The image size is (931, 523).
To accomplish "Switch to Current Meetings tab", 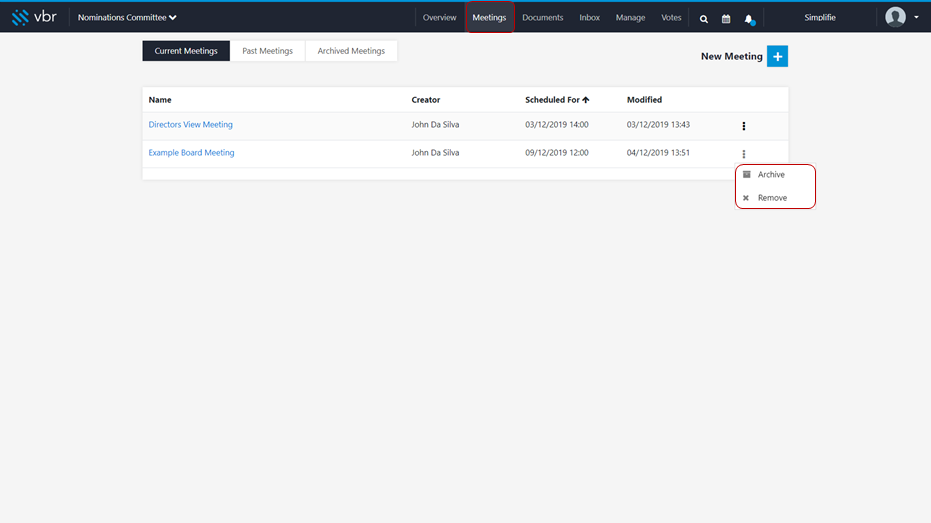I will click(x=186, y=51).
